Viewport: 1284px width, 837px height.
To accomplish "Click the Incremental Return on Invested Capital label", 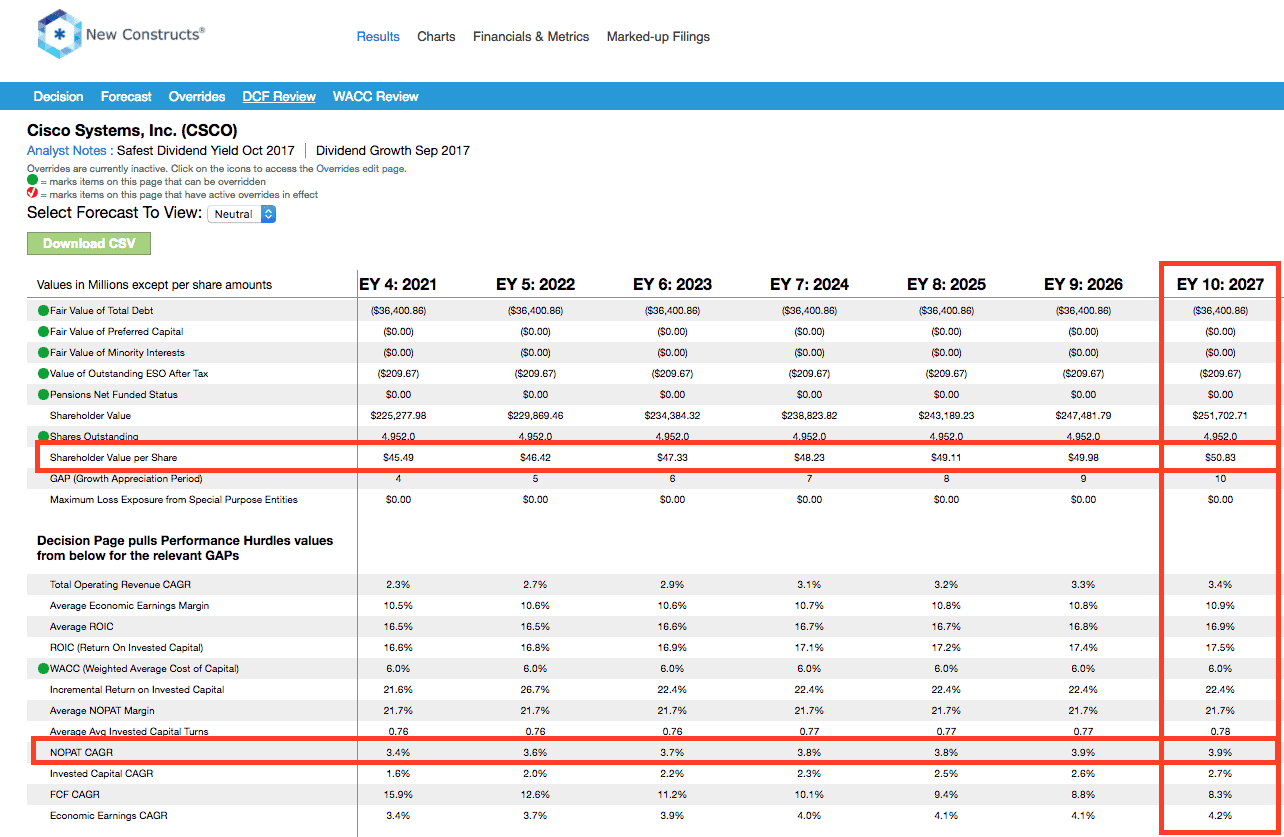I will coord(137,689).
